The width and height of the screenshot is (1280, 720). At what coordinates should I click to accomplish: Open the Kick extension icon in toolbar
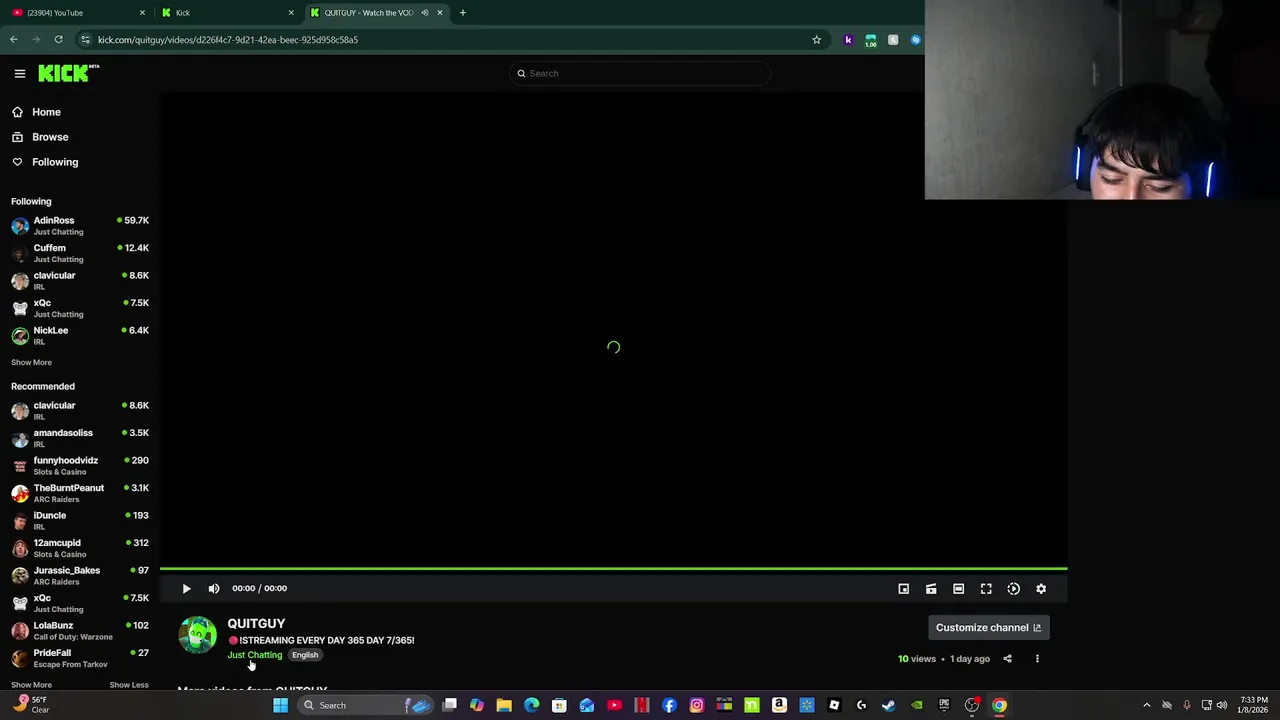click(x=848, y=40)
